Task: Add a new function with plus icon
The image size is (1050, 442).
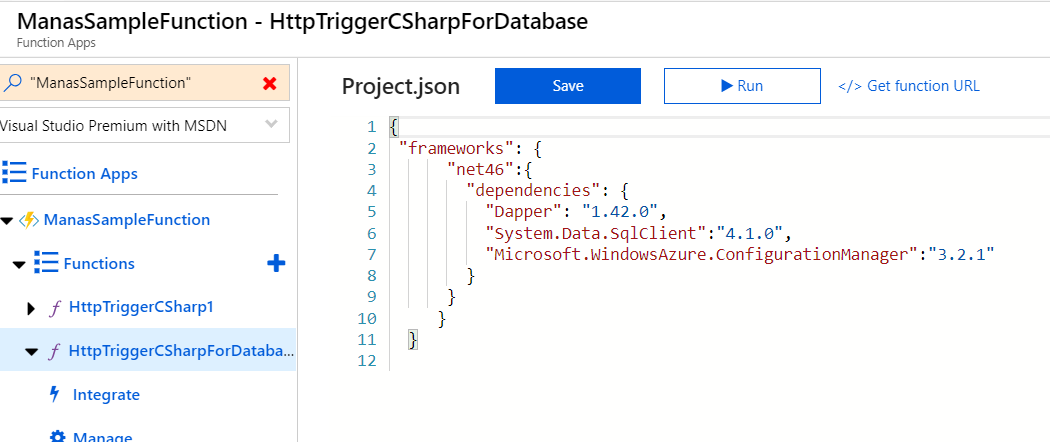Action: point(276,263)
